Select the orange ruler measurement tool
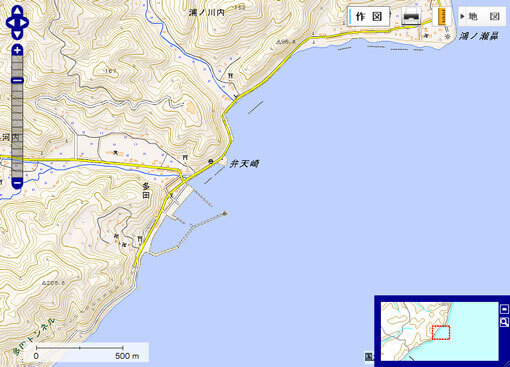The image size is (510, 367). pyautogui.click(x=442, y=16)
